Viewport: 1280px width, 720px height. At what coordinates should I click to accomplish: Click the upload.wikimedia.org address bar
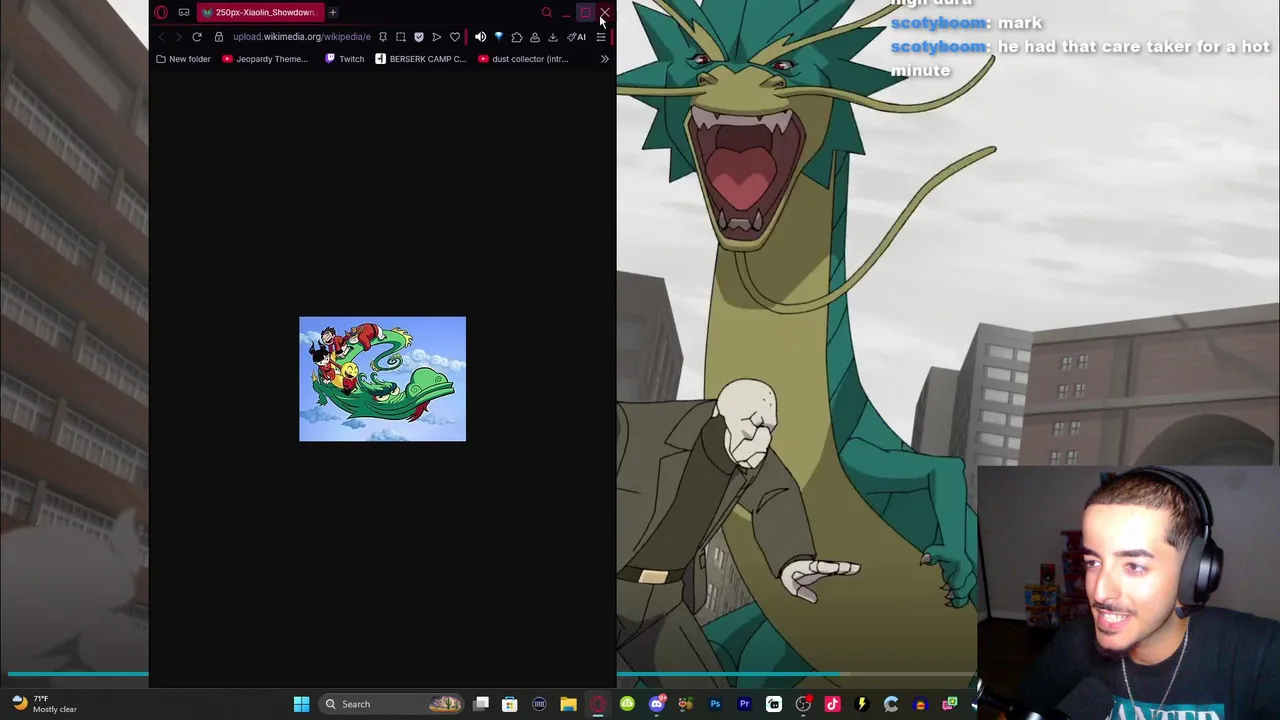point(301,37)
